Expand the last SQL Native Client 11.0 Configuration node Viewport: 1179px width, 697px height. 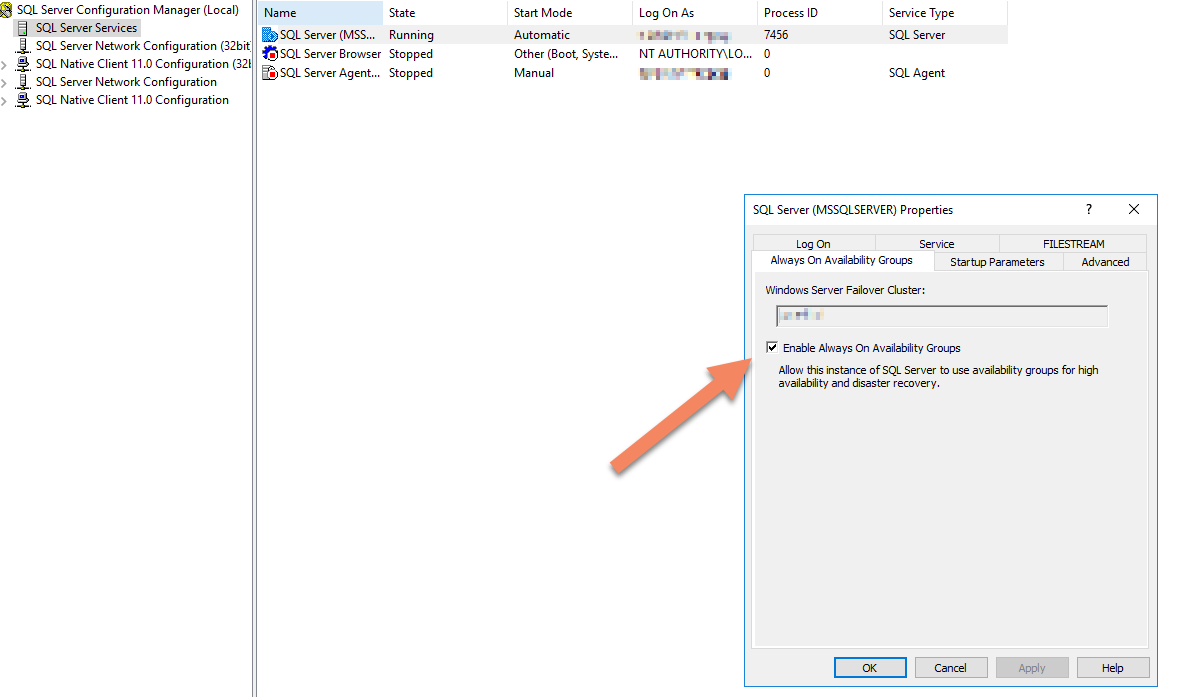pos(5,101)
